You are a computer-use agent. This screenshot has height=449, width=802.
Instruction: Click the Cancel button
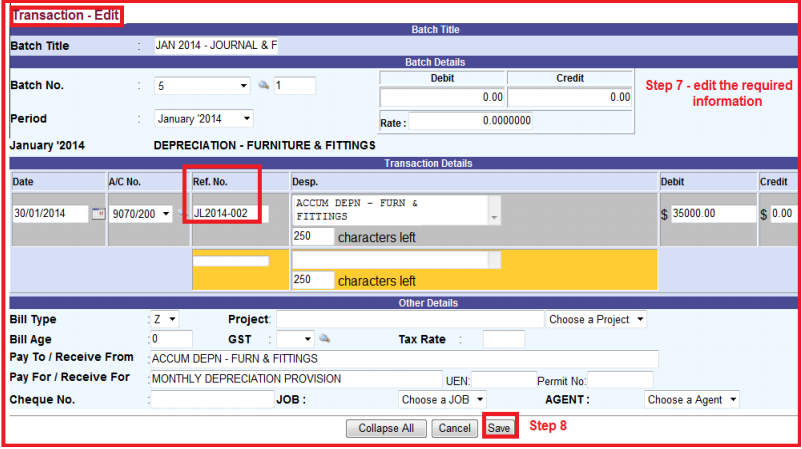point(454,428)
